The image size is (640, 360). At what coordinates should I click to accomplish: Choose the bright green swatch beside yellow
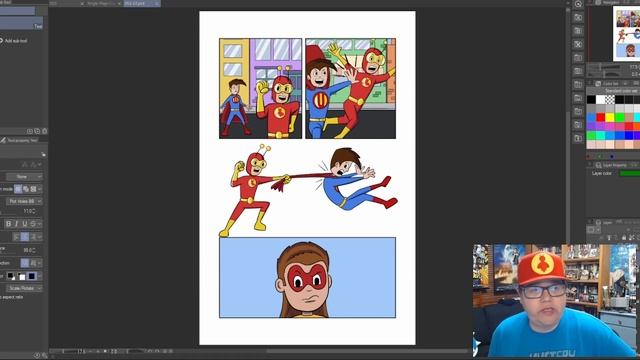(x=619, y=118)
